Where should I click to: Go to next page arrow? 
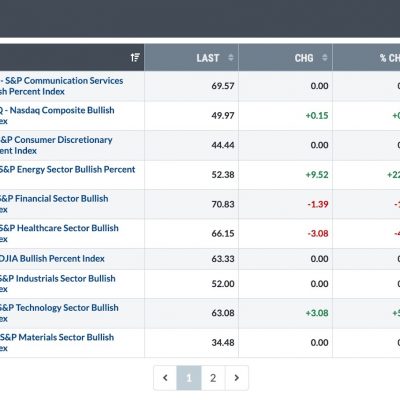point(237,378)
